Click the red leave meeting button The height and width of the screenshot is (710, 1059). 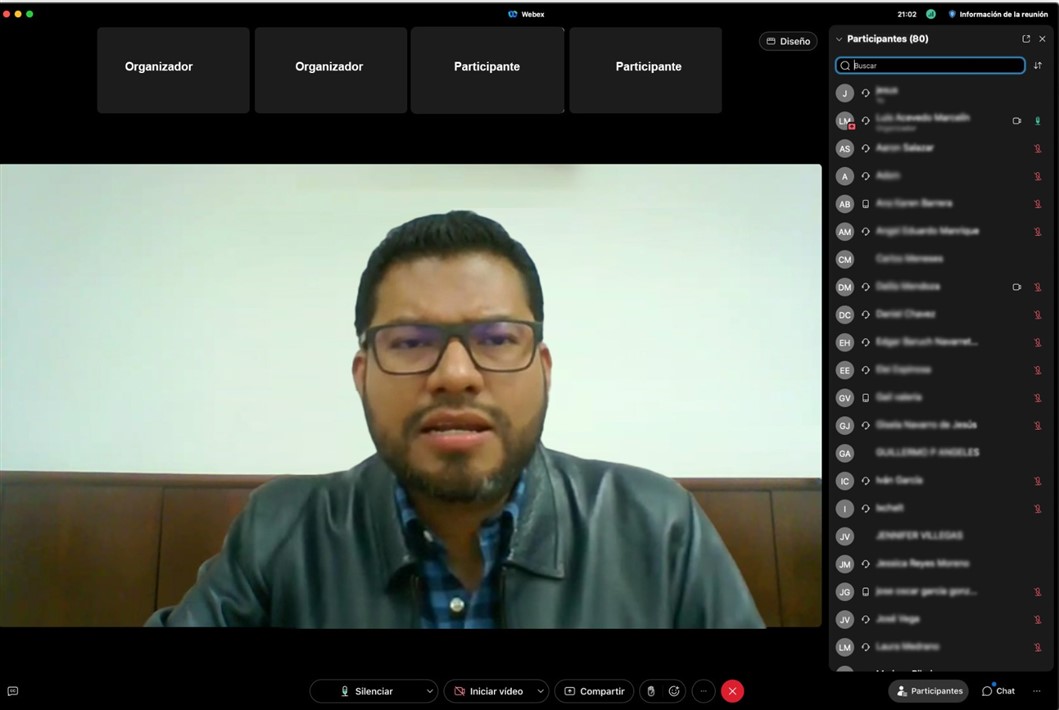(732, 691)
